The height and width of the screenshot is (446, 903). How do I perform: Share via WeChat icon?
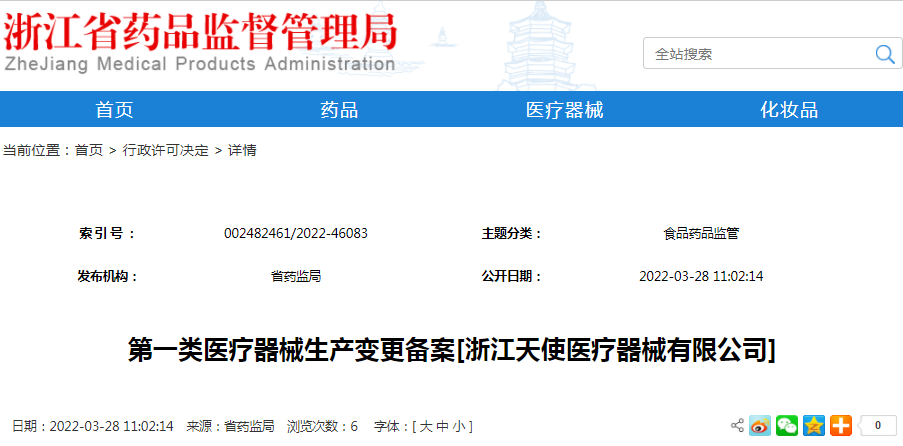[787, 426]
